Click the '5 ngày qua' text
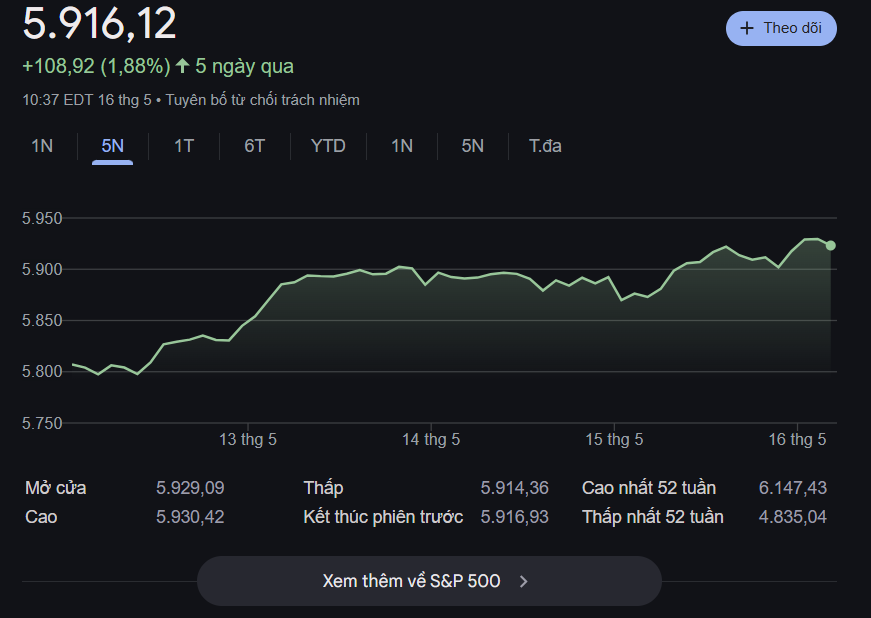Screen dimensions: 871x618 pyautogui.click(x=244, y=67)
